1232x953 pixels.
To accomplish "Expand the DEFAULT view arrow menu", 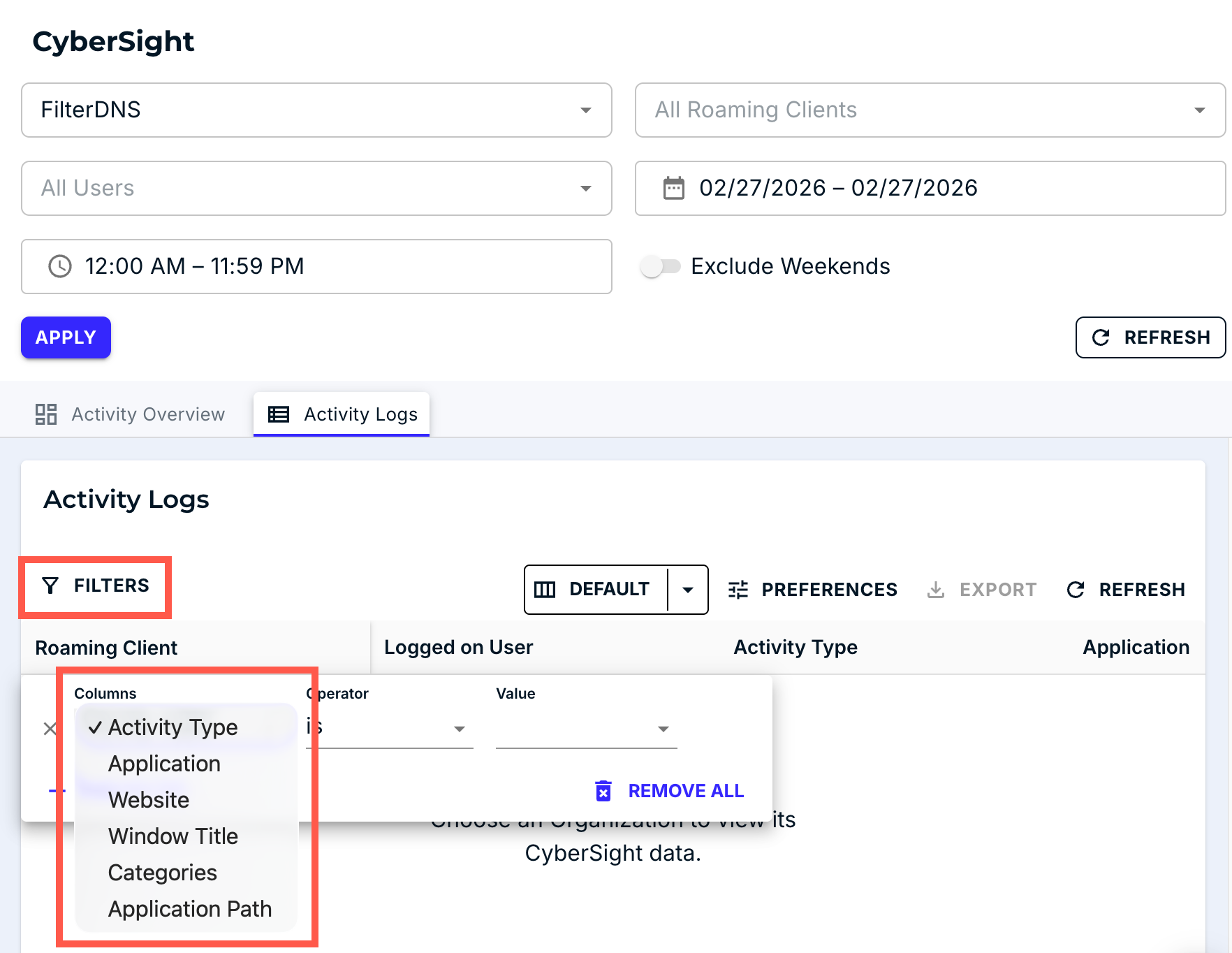I will pos(688,590).
